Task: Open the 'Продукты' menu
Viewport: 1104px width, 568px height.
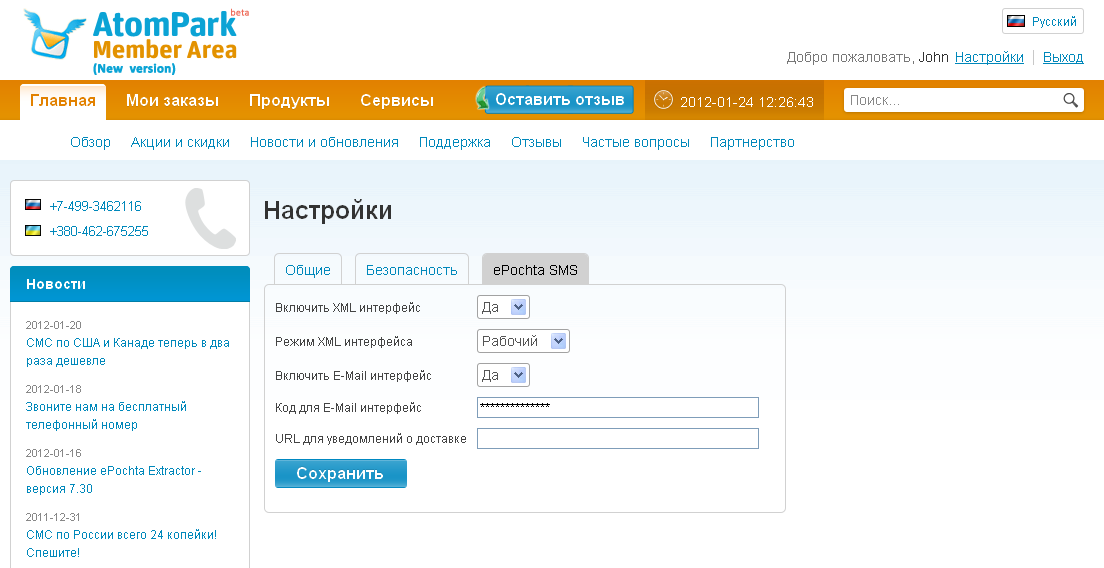Action: 289,100
